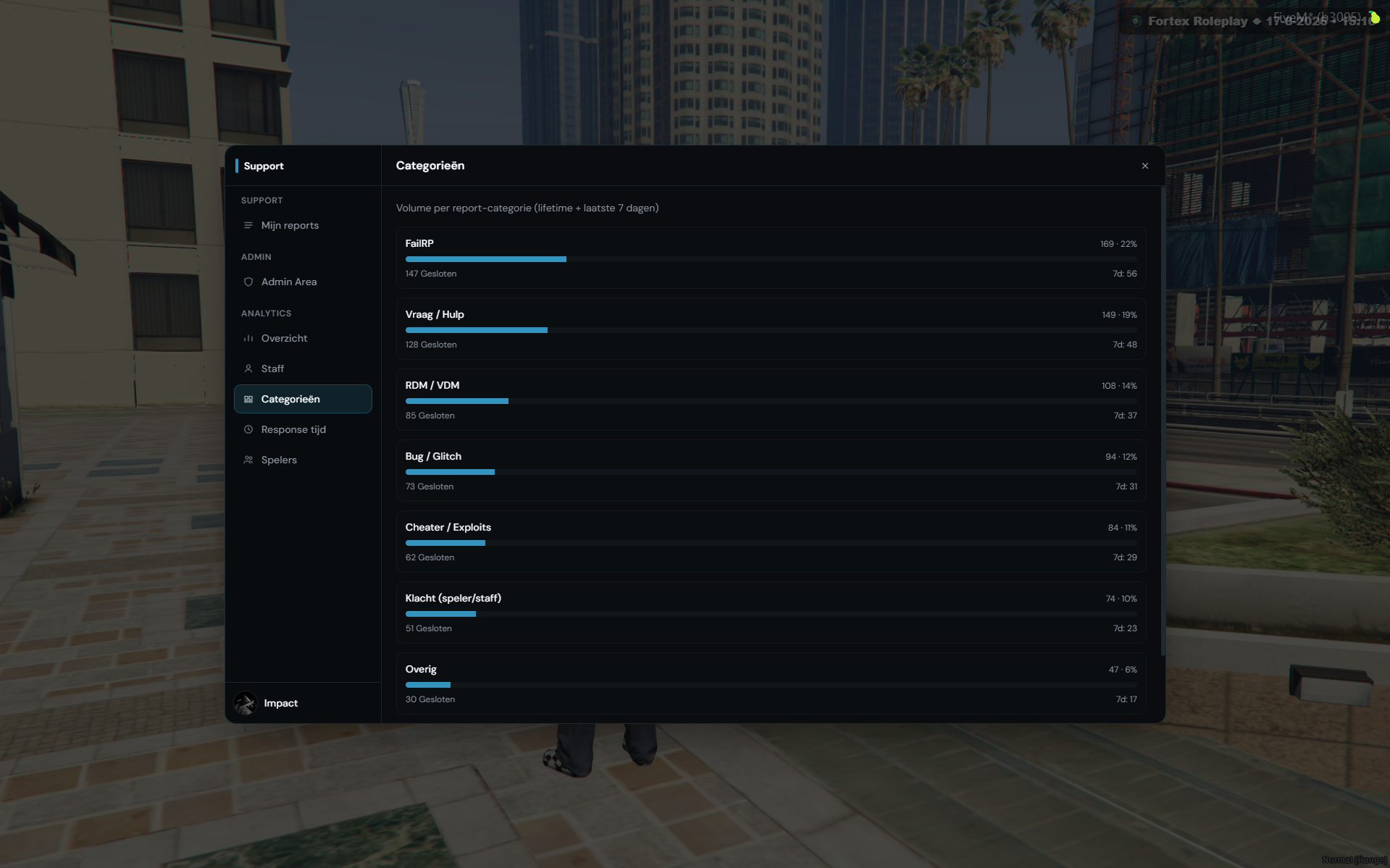The width and height of the screenshot is (1390, 868).
Task: Click the '94 · 12%' volume value
Action: [x=1121, y=457]
